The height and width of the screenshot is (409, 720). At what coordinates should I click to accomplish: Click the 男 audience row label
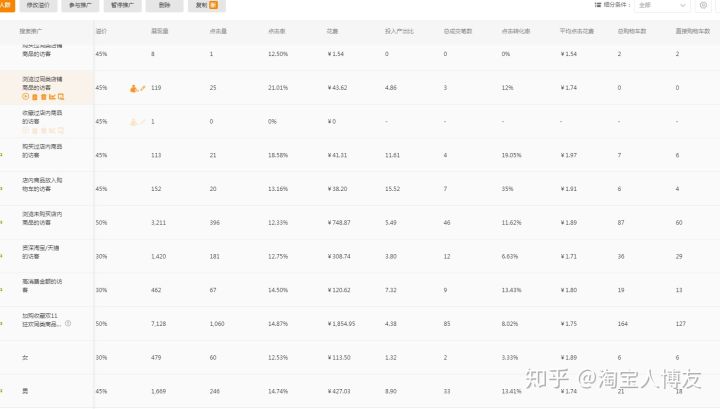[25, 391]
